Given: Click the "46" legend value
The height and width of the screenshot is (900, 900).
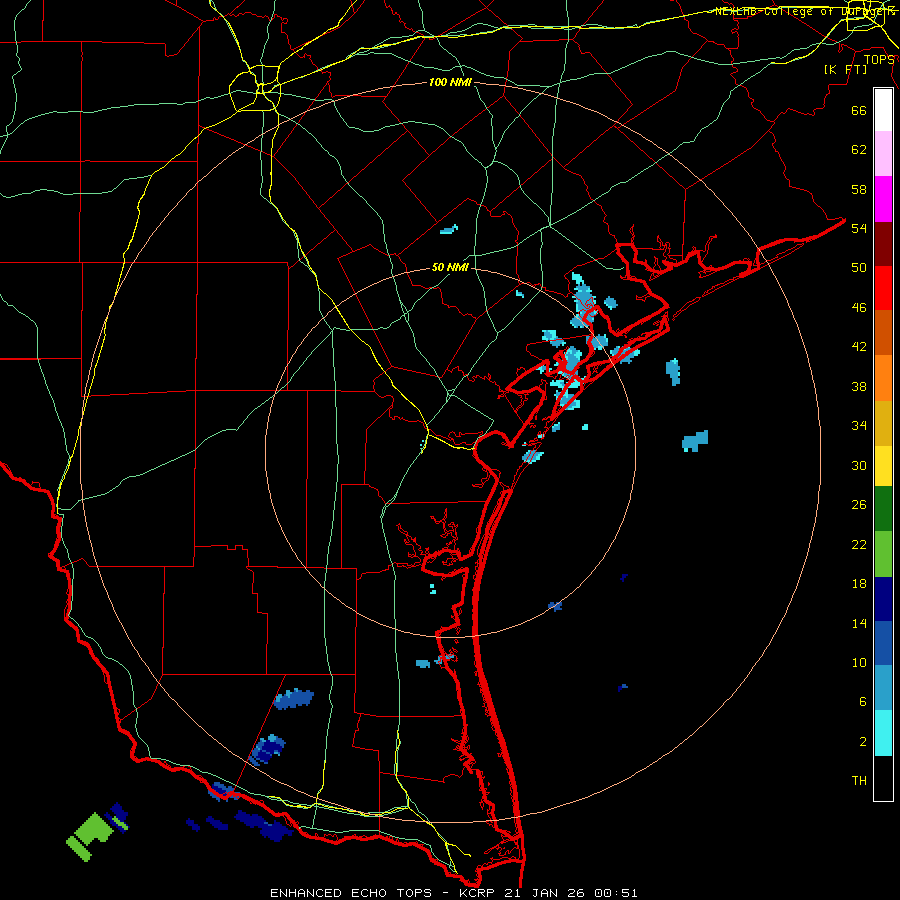Looking at the screenshot, I should point(859,307).
